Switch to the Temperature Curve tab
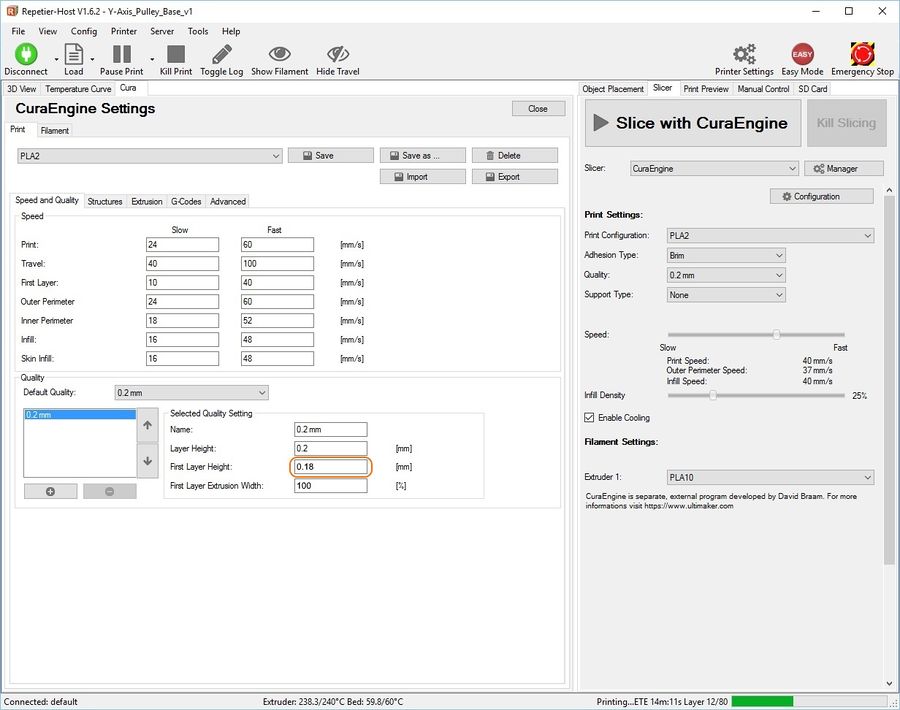The height and width of the screenshot is (710, 900). (78, 89)
